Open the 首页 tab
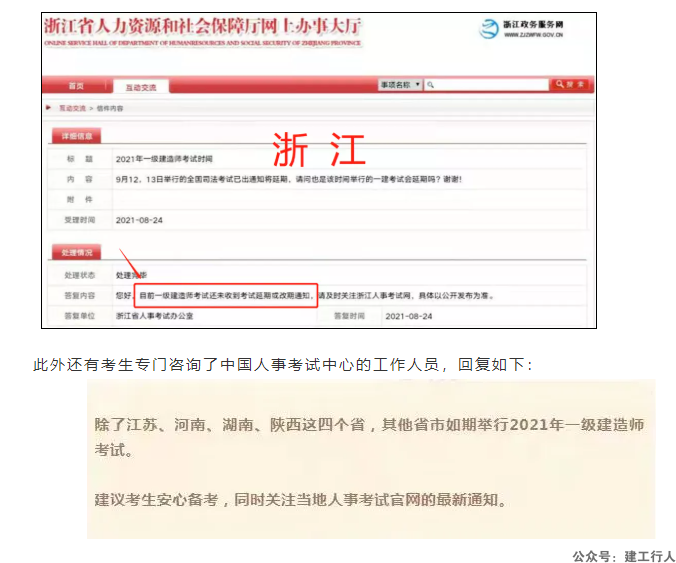 click(76, 86)
